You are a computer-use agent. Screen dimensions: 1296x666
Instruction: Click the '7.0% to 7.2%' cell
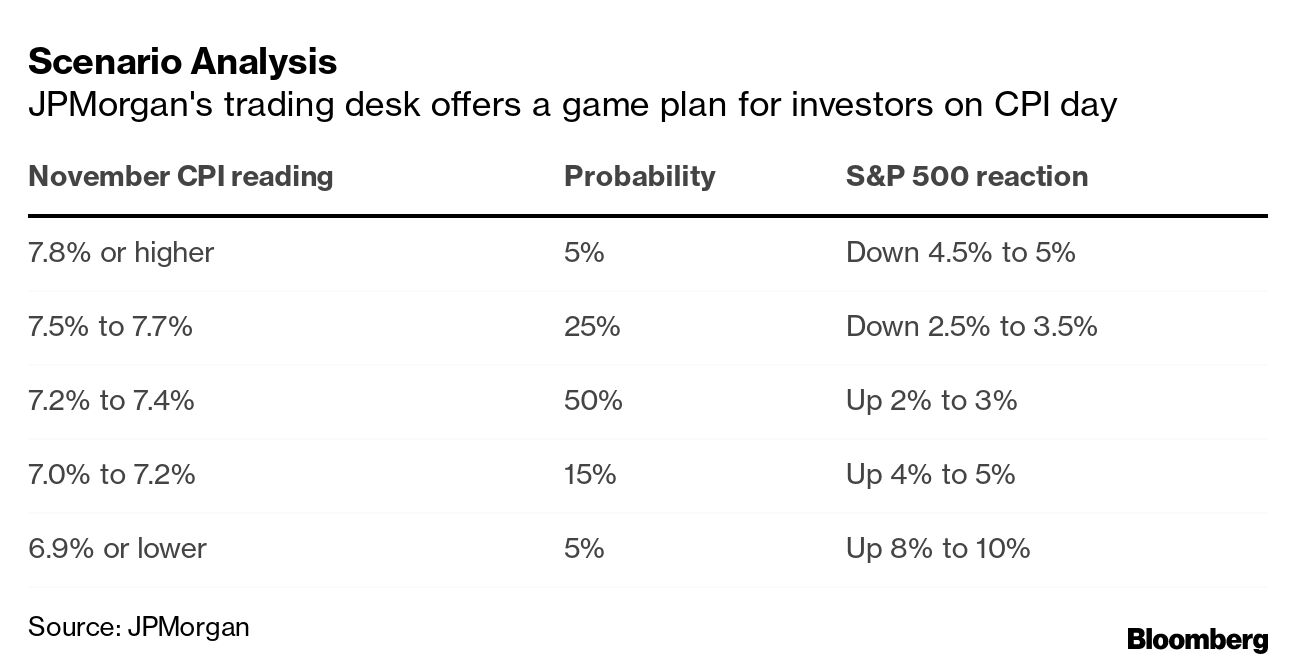click(x=111, y=474)
